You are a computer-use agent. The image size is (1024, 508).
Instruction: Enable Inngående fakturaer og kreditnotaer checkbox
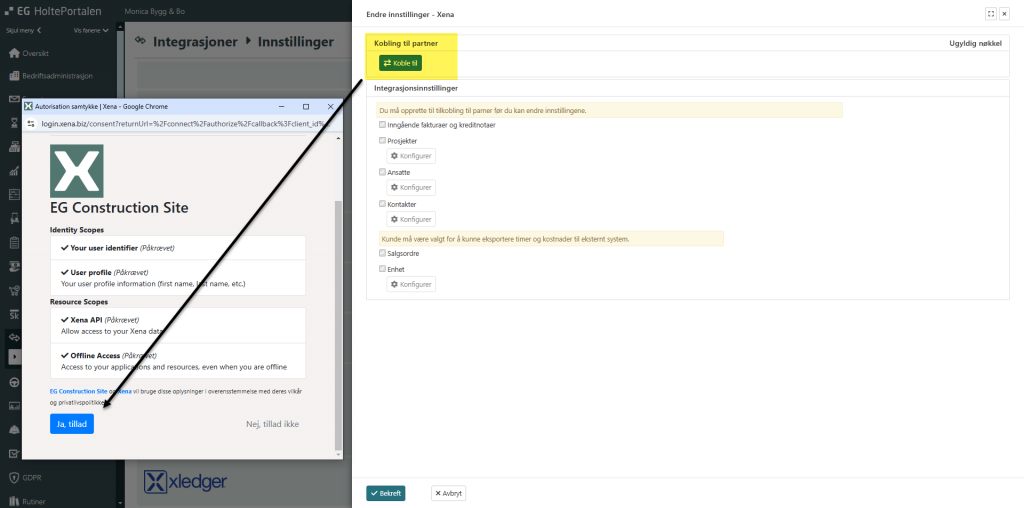pyautogui.click(x=382, y=125)
